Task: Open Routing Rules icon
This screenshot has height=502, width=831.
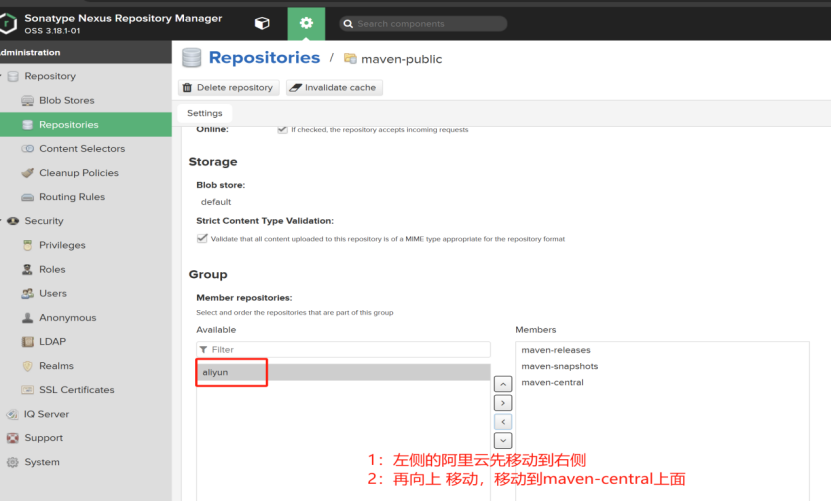Action: tap(28, 197)
